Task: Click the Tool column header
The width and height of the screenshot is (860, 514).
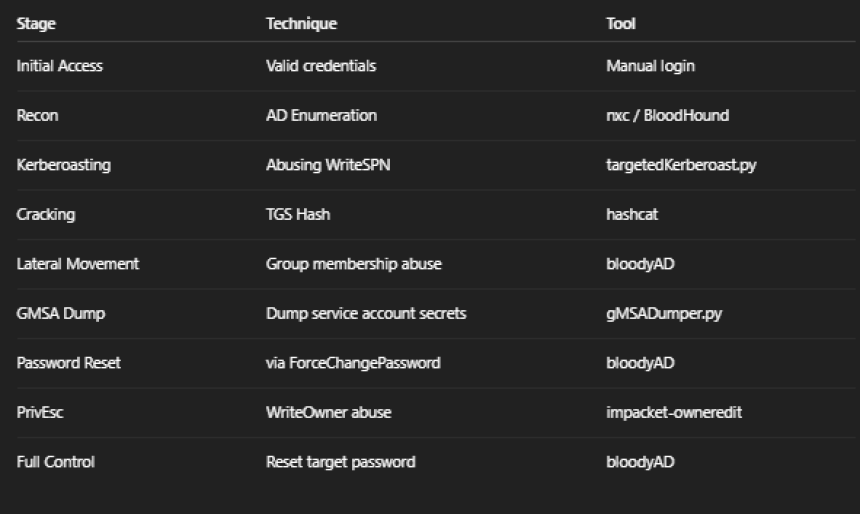Action: point(620,23)
